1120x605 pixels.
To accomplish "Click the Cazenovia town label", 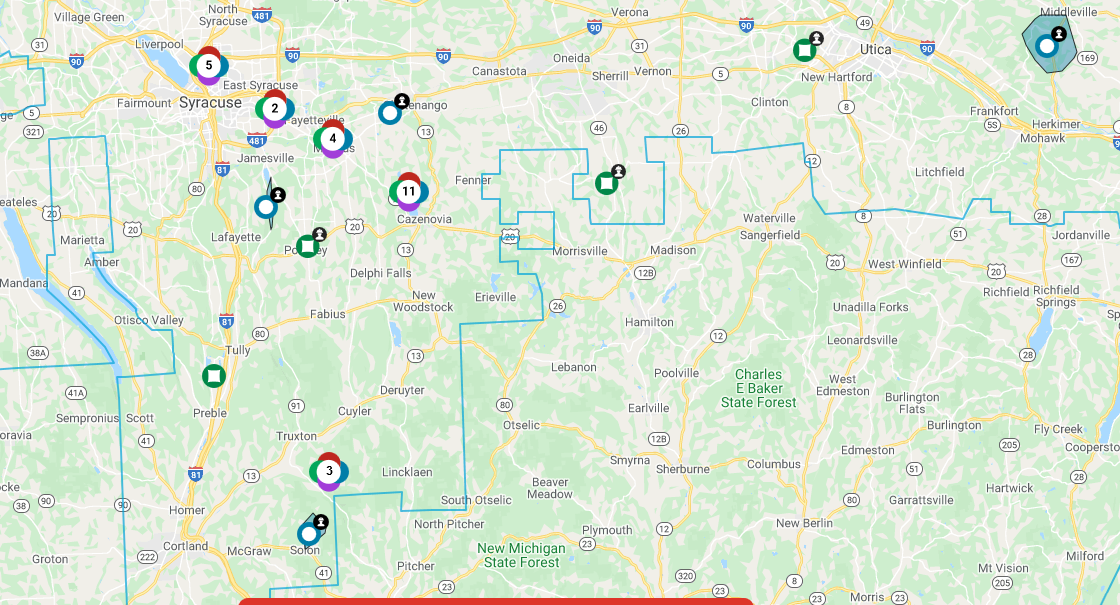I will coord(424,219).
